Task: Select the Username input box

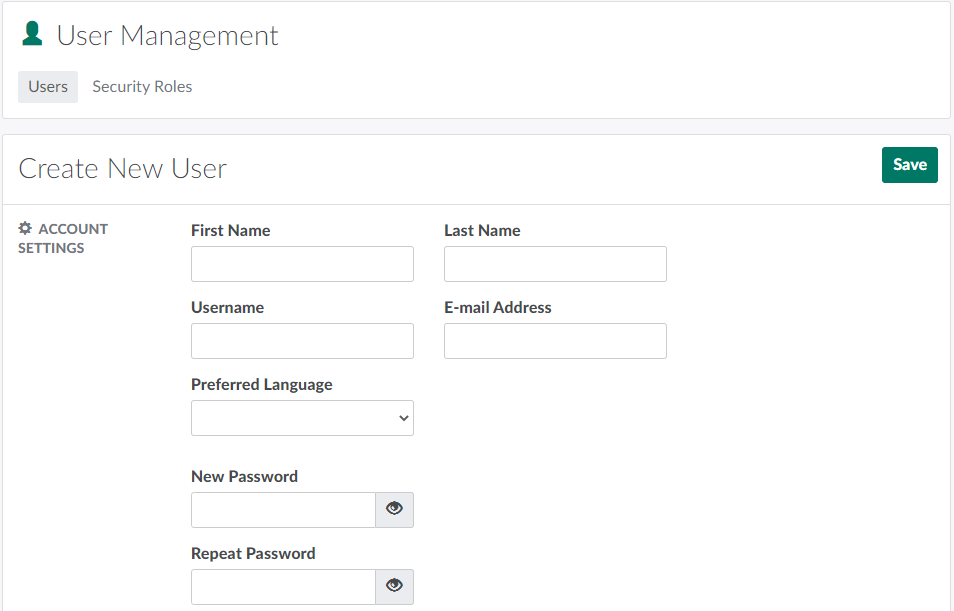Action: [x=302, y=341]
